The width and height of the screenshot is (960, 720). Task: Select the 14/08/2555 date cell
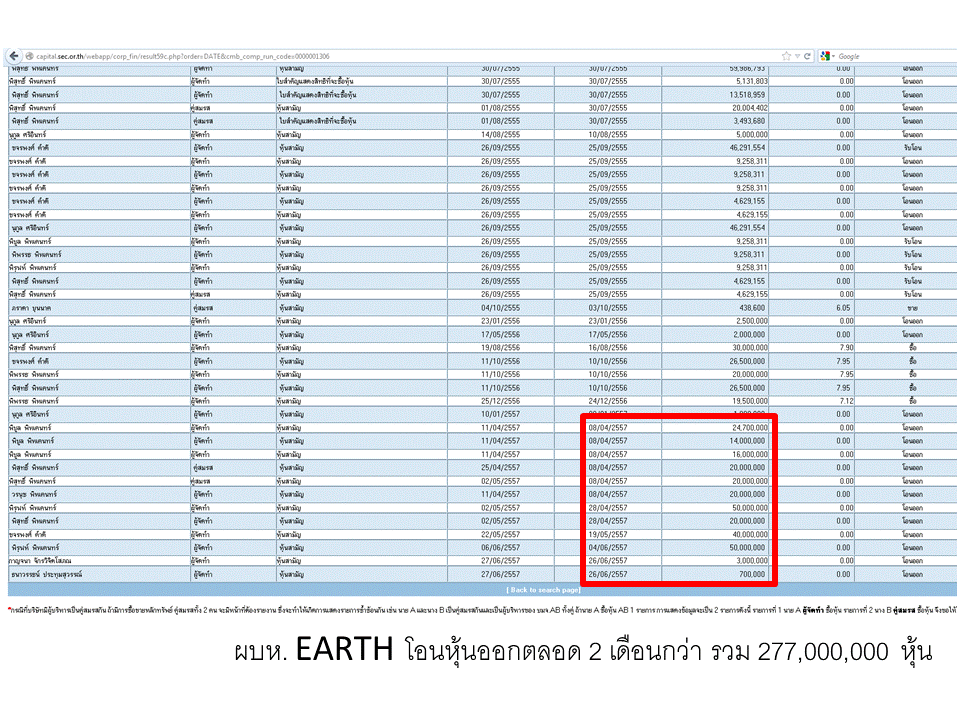coord(500,135)
